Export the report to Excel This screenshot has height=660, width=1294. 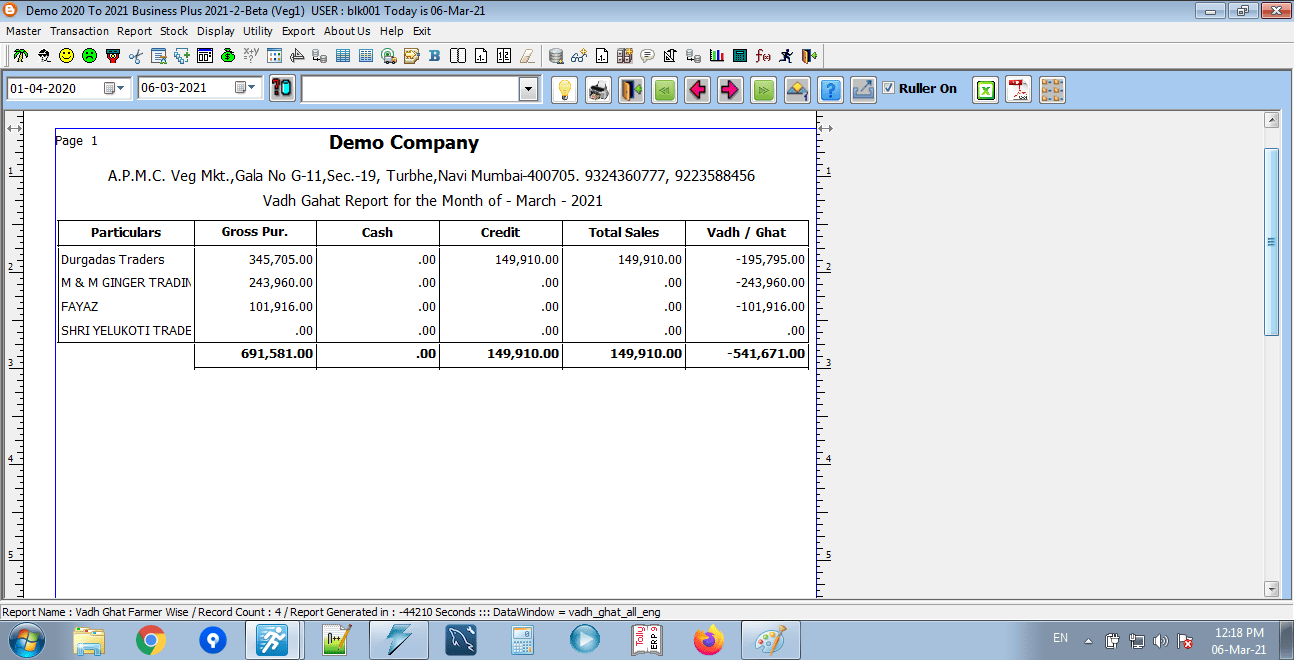click(x=986, y=90)
